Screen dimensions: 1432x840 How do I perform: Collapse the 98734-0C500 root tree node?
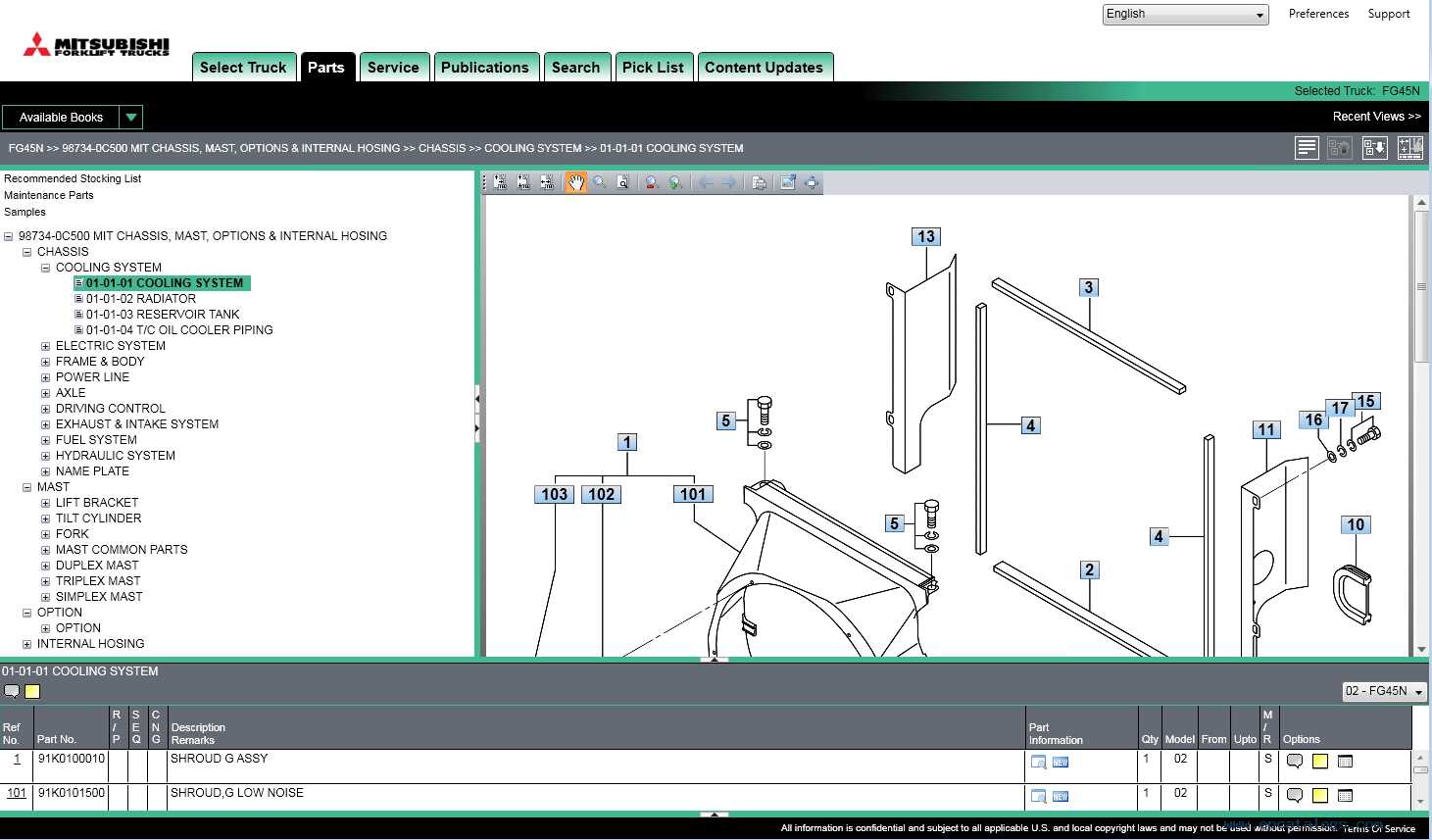point(8,236)
